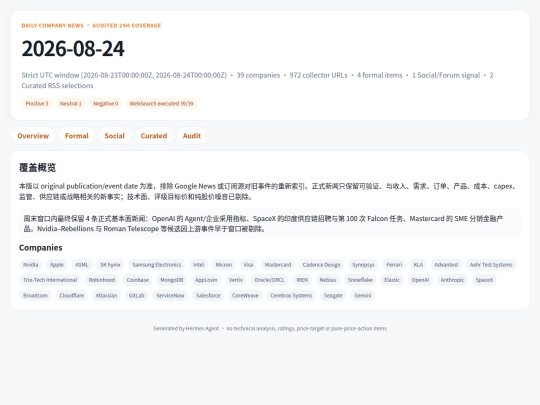
Task: Click the Cadence Design chip
Action: (321, 265)
